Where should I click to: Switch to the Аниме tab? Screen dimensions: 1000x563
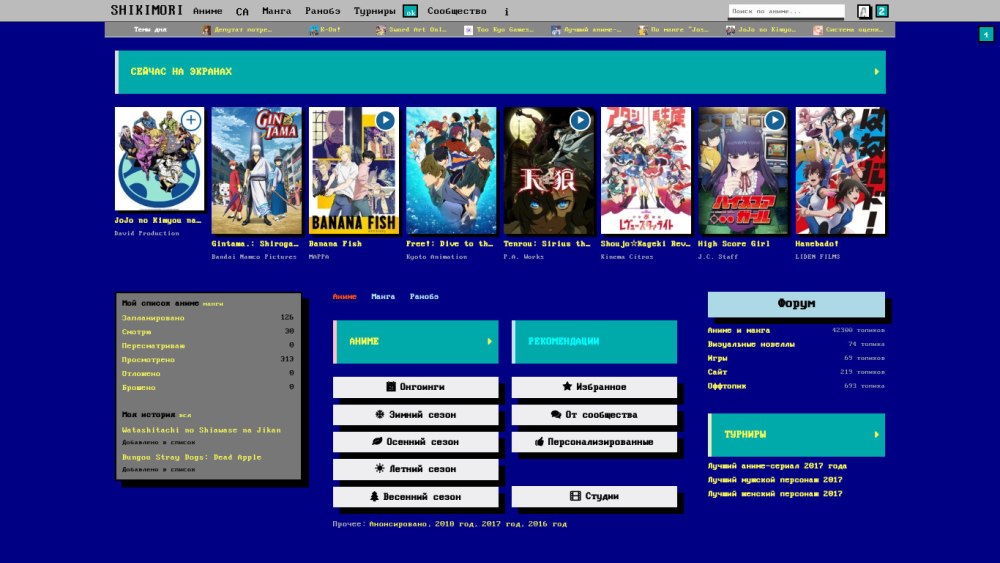tap(344, 296)
